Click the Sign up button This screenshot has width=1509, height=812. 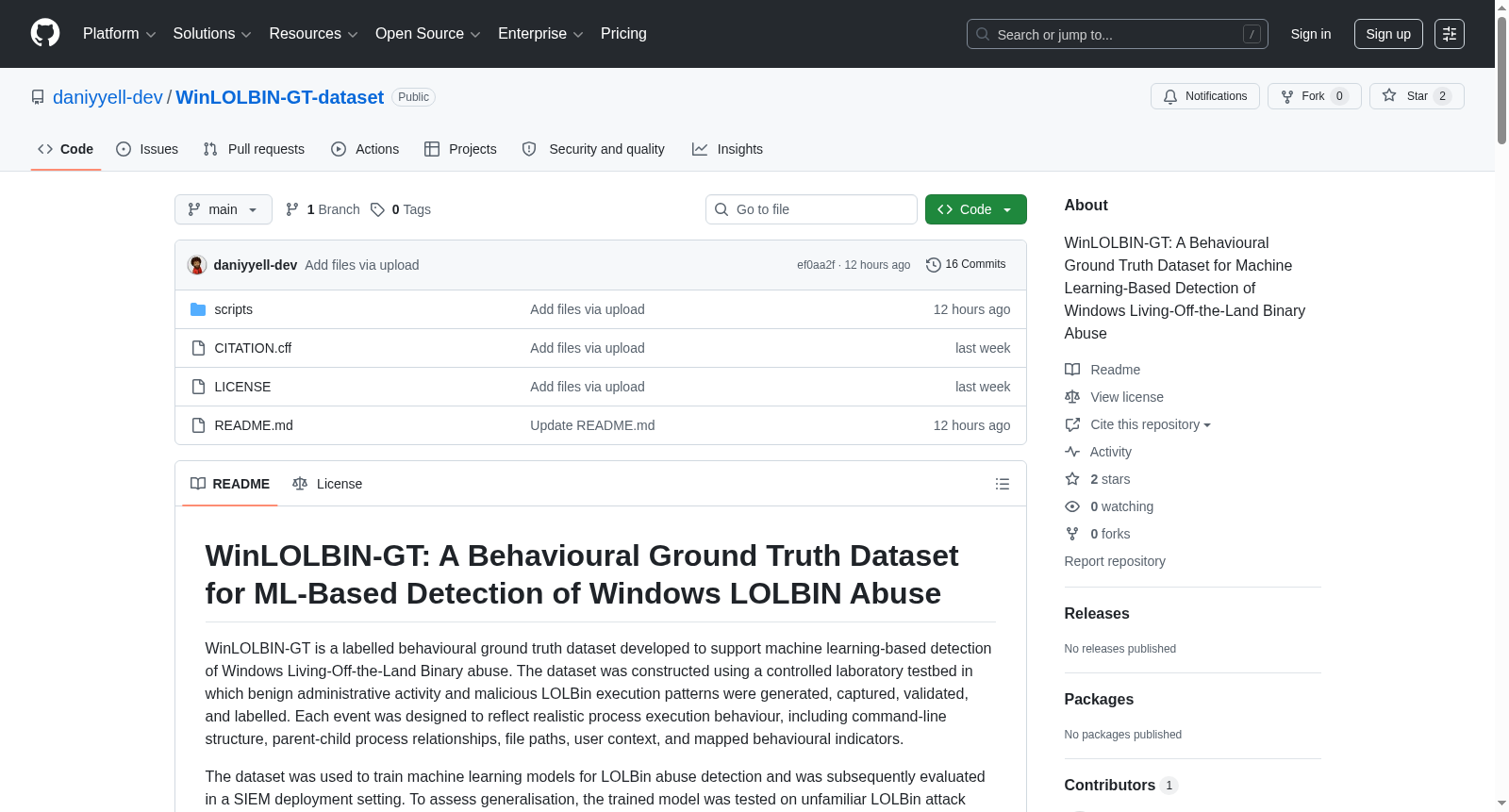pyautogui.click(x=1388, y=34)
